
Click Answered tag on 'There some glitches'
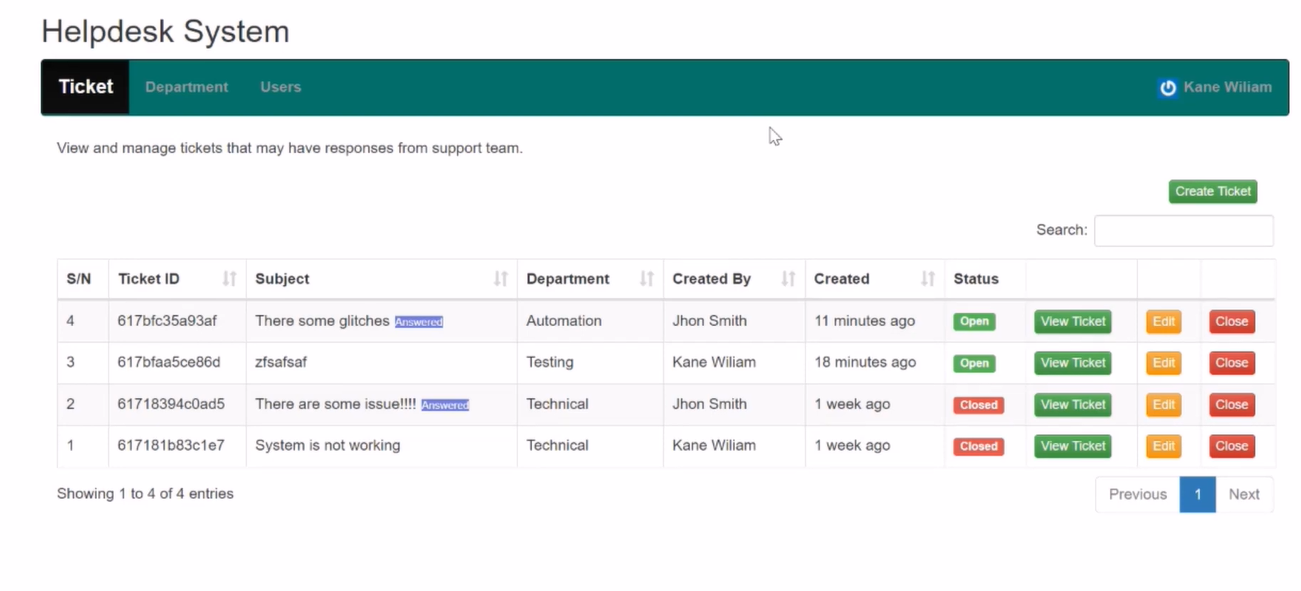[419, 322]
